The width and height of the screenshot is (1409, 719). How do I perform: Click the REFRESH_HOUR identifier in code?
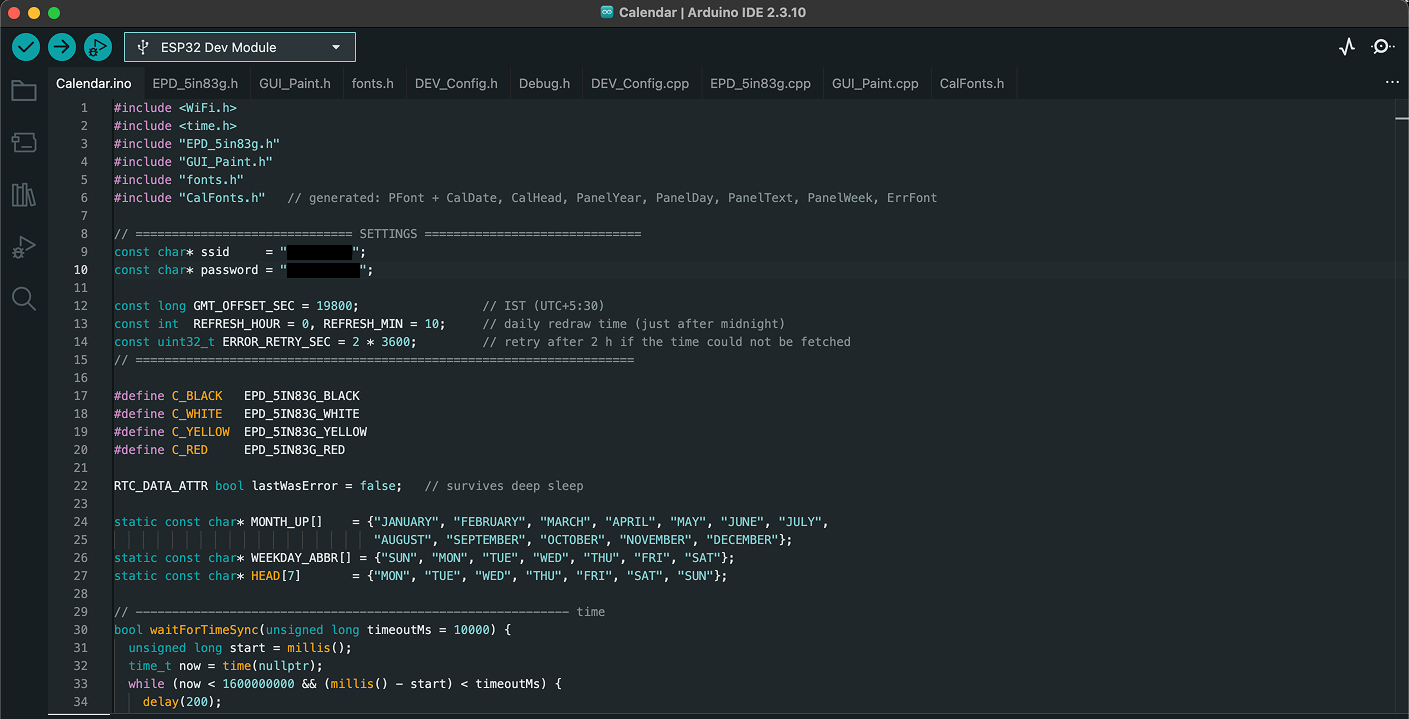click(x=236, y=324)
